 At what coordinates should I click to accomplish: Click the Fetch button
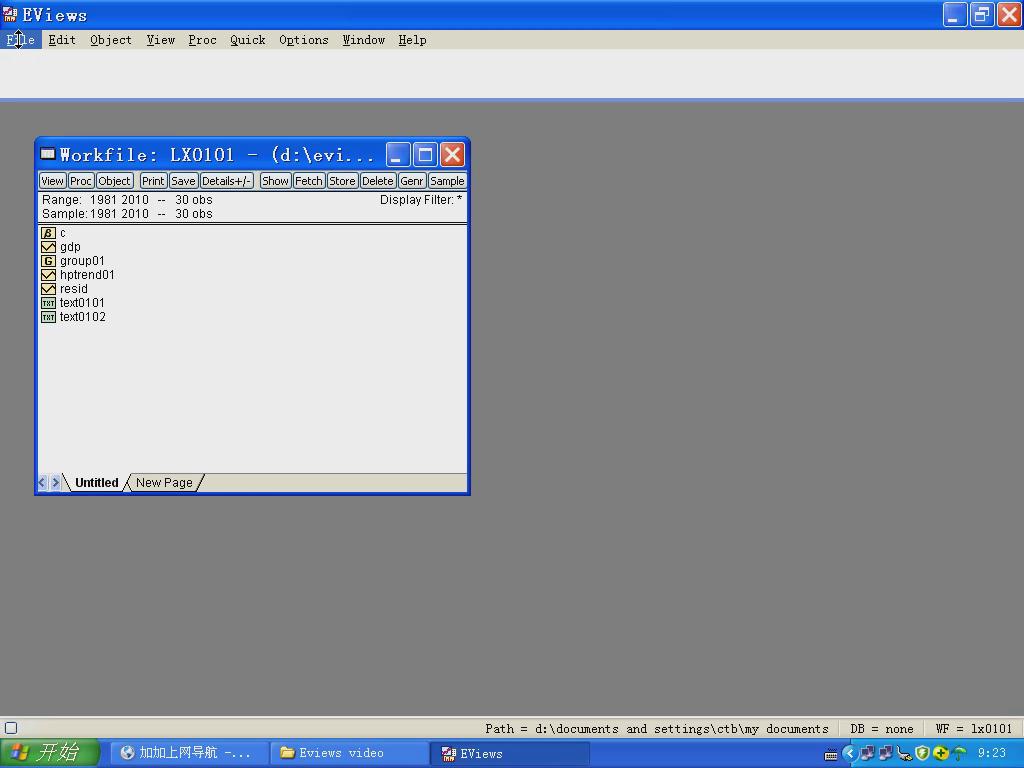(308, 181)
